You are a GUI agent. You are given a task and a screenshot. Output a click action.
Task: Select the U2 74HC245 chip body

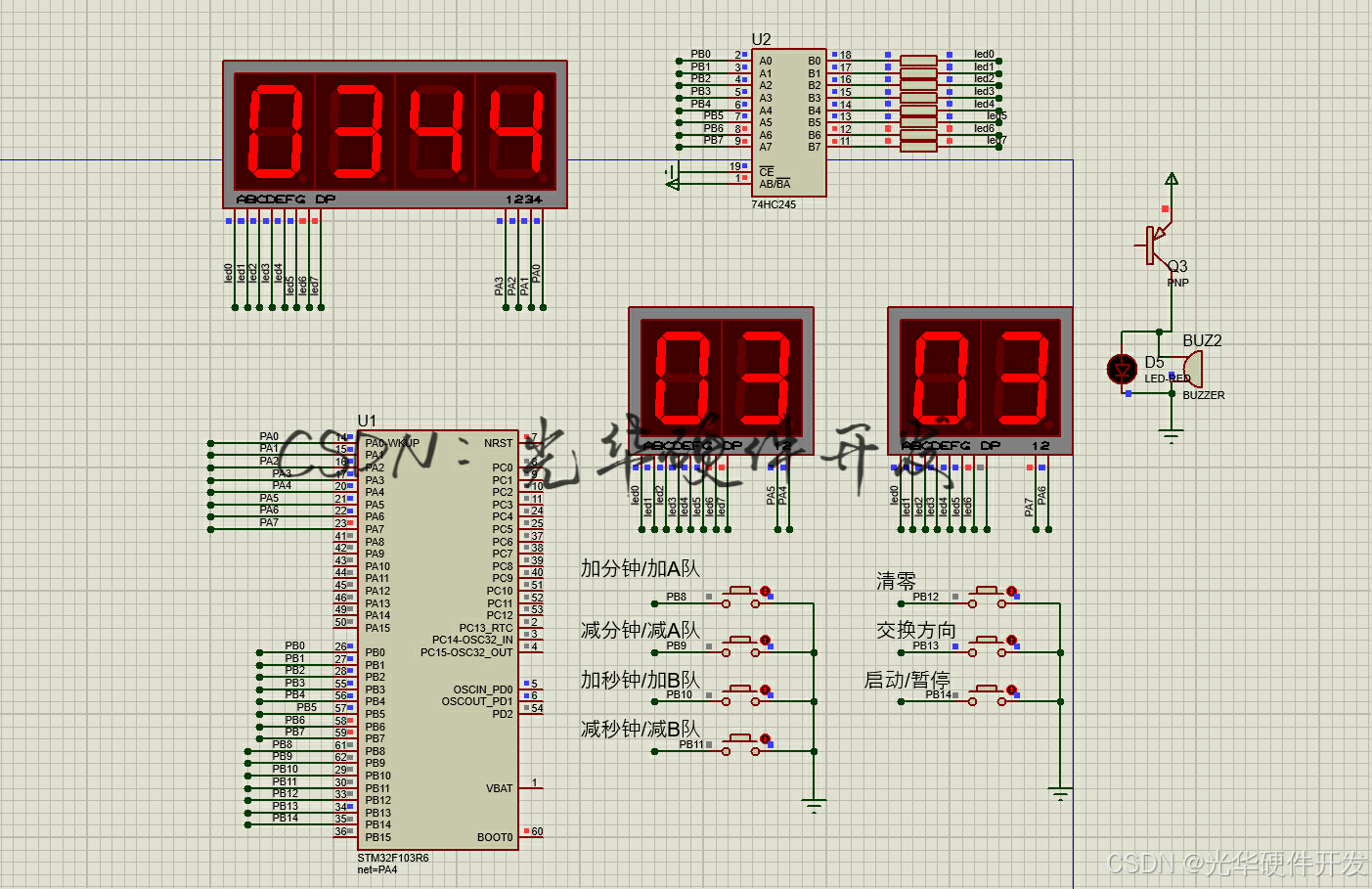coord(789,123)
